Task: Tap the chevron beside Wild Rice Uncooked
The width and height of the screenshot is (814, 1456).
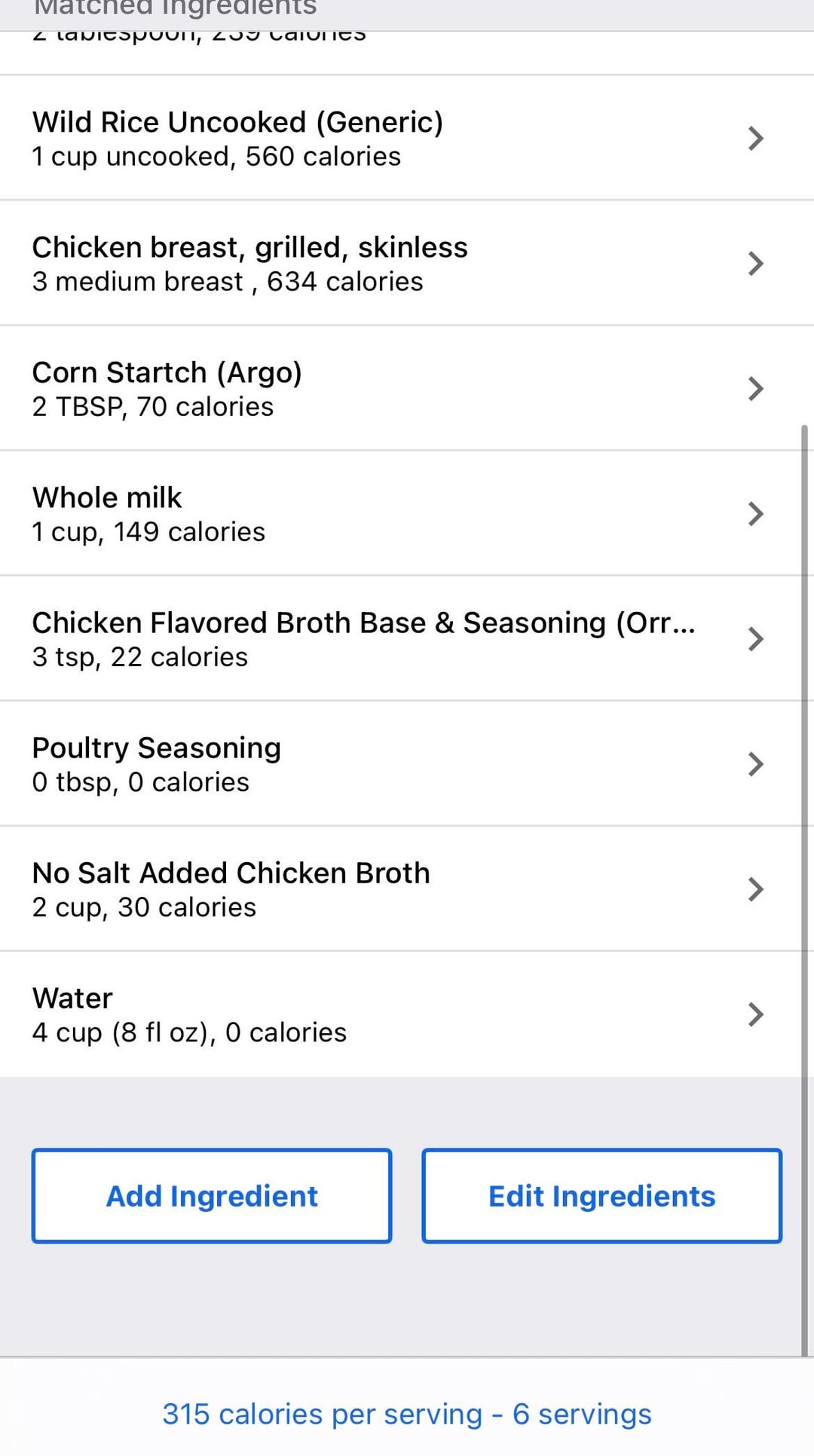Action: 755,139
